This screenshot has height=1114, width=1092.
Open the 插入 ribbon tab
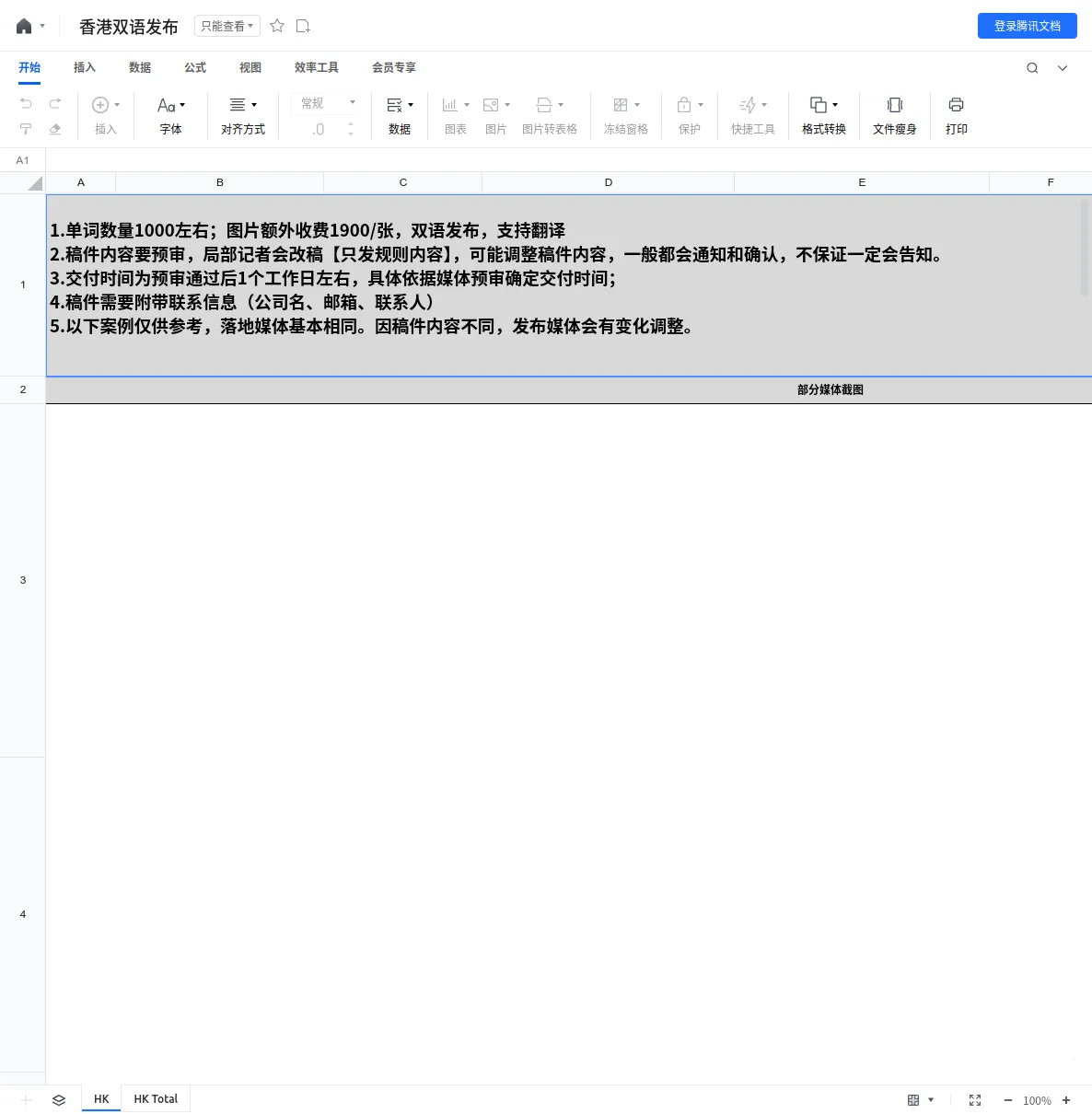click(85, 67)
